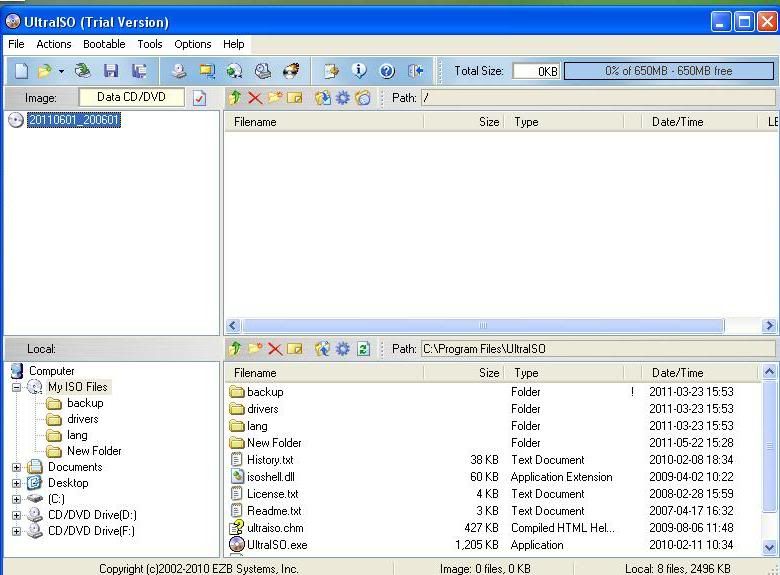Click the Image list horizontal scrollbar thumb
This screenshot has height=575, width=780.
483,326
